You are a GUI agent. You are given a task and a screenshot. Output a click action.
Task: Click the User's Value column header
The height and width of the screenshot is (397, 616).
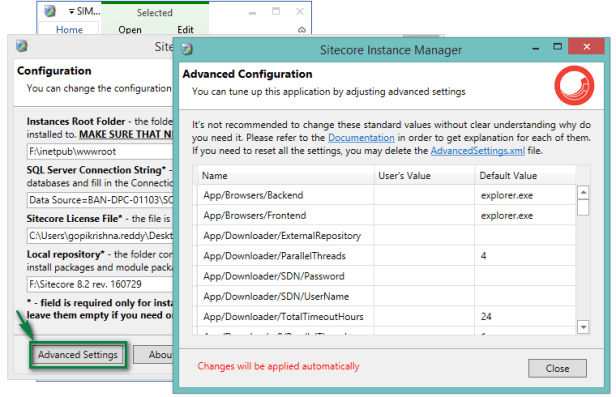(424, 176)
